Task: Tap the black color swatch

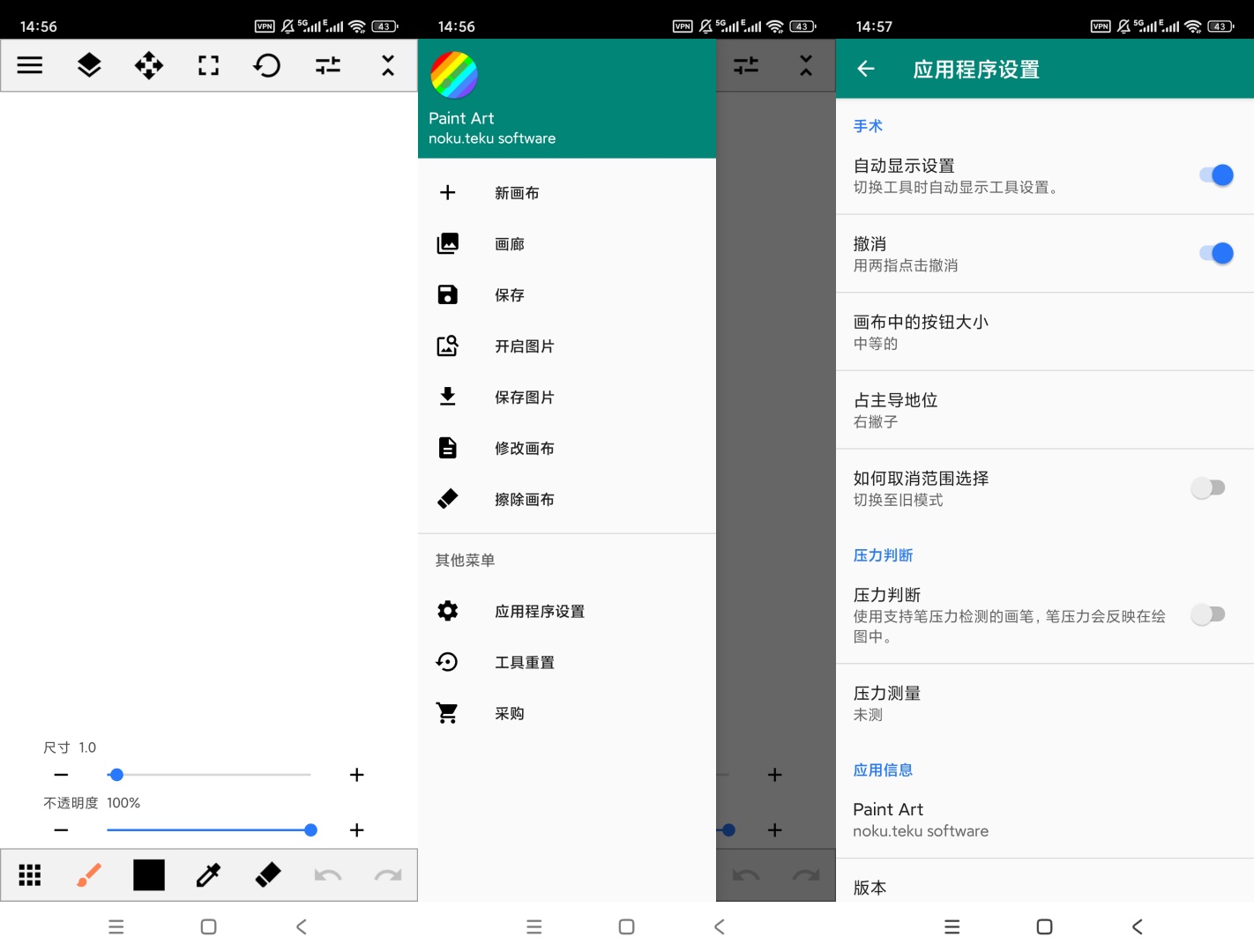Action: pyautogui.click(x=149, y=874)
